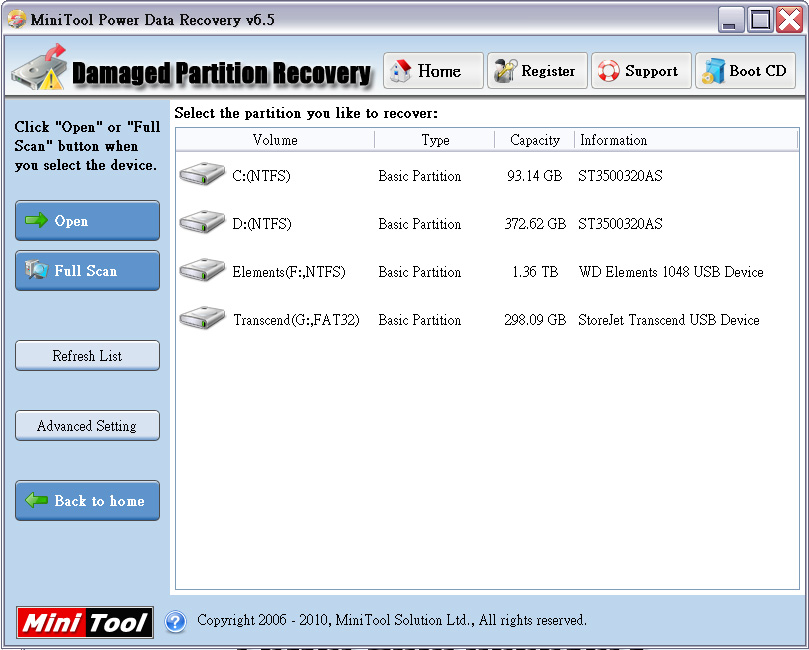Click the Elements(F:,NTFS) drive icon
Viewport: 809px width, 650px height.
coord(202,270)
